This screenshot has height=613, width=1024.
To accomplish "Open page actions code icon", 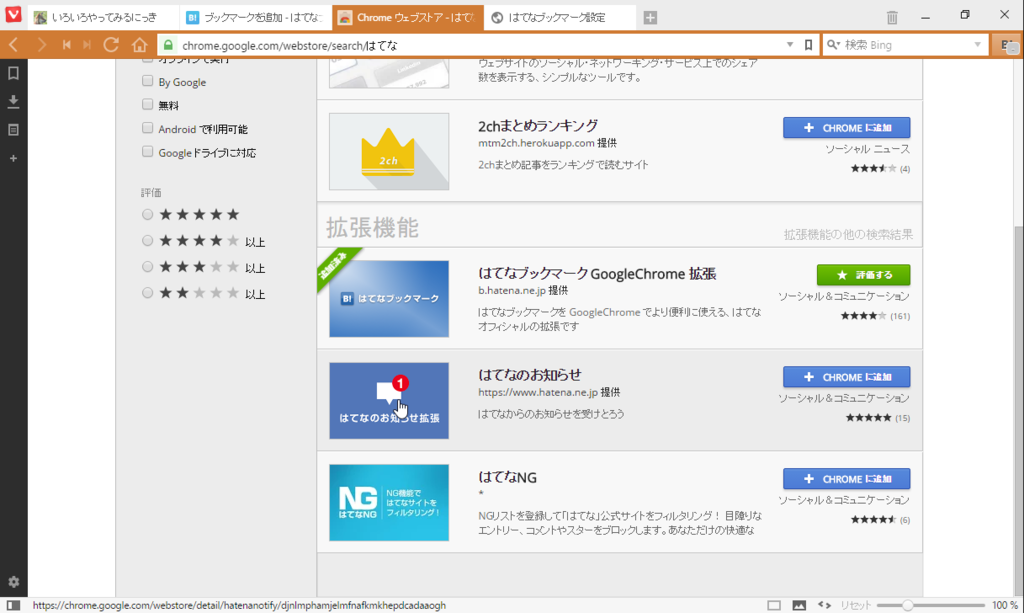I will 824,605.
